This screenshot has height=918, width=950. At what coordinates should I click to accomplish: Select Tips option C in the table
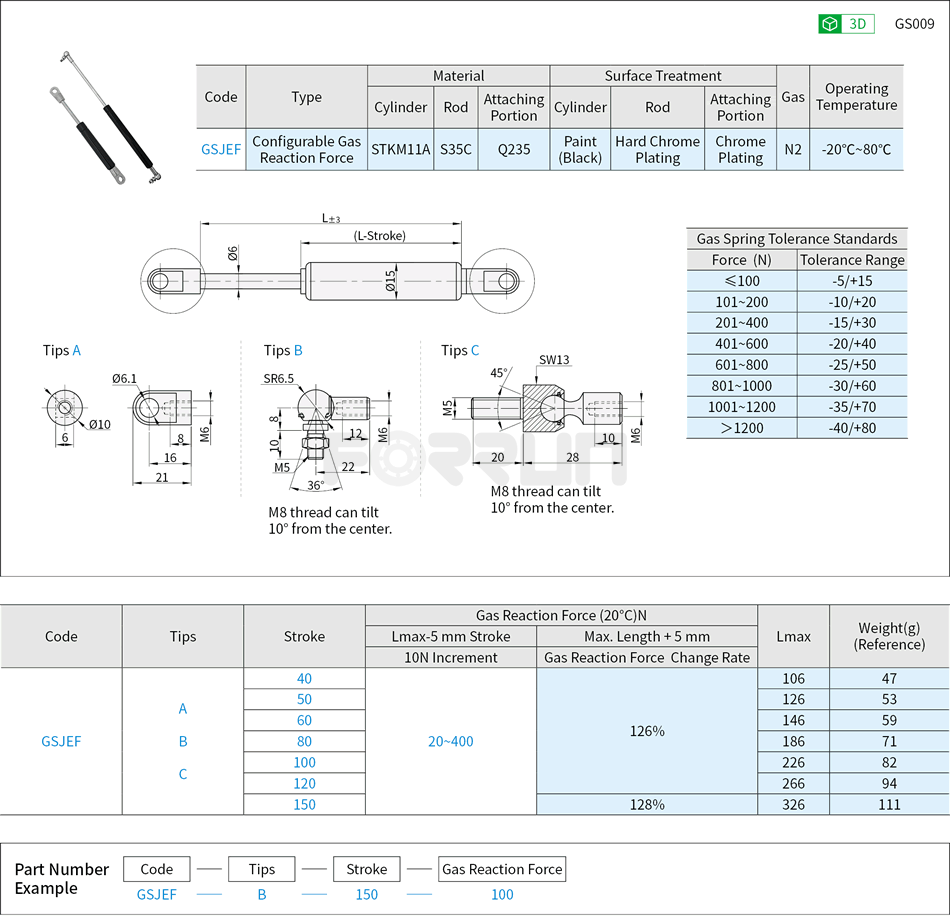point(182,773)
